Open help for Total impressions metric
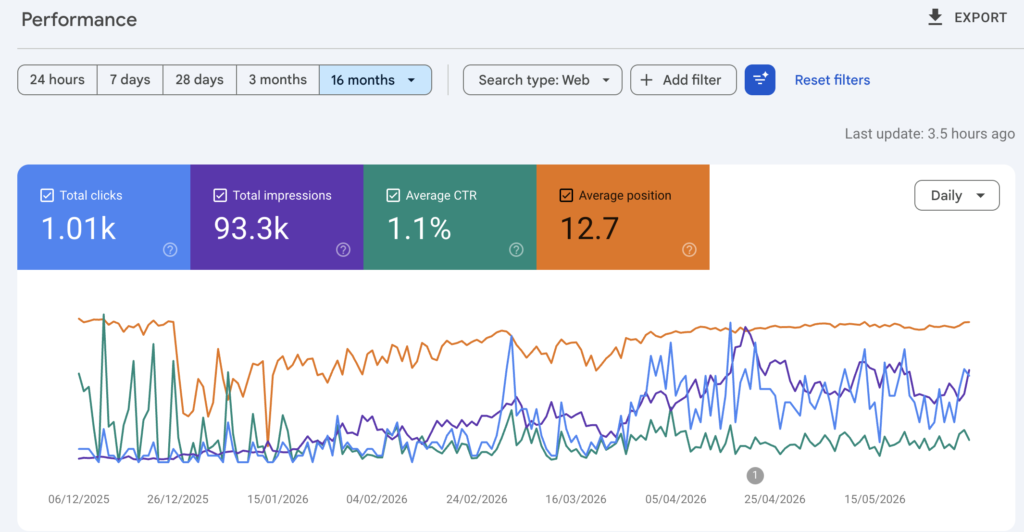This screenshot has width=1024, height=532. 343,249
